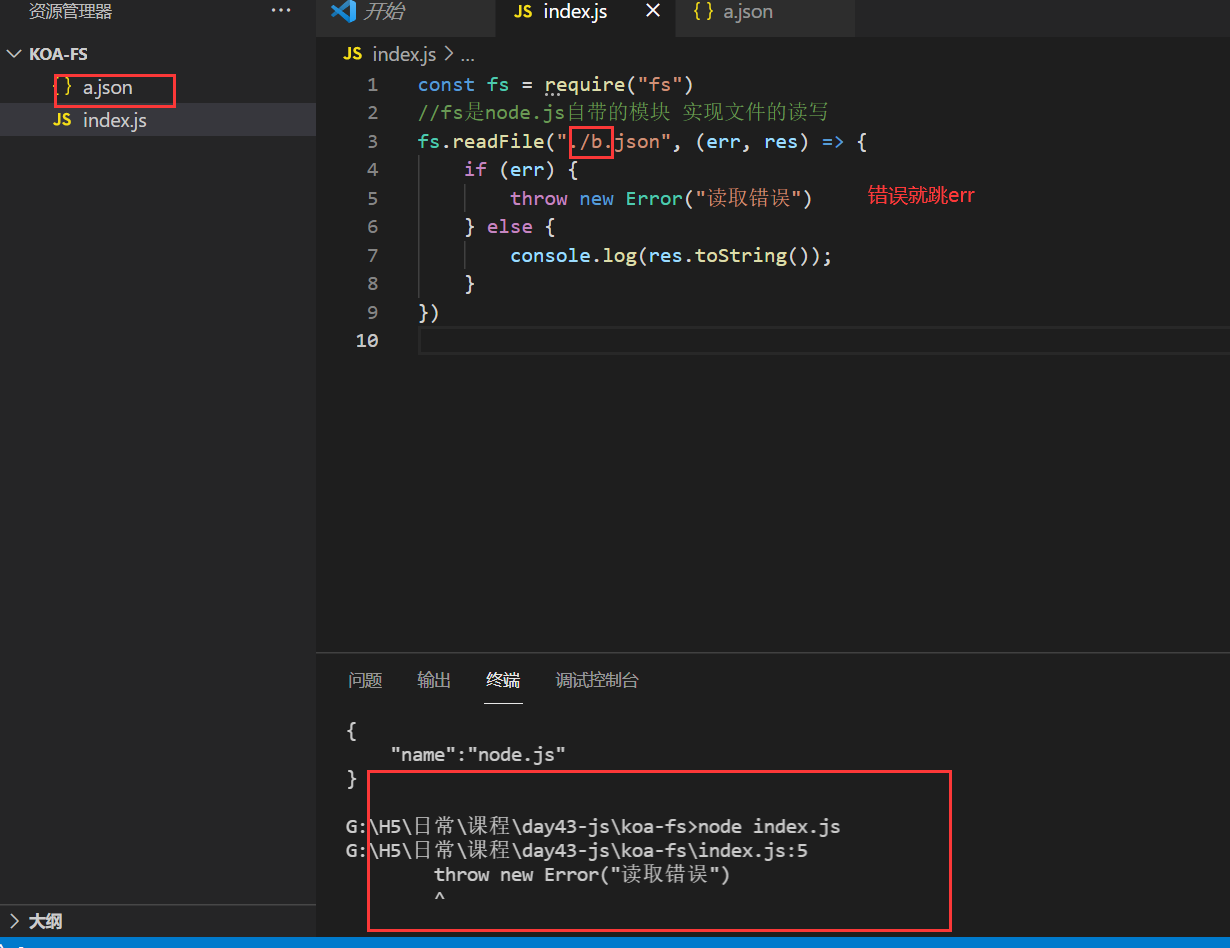This screenshot has width=1230, height=948.
Task: Click braces icon beside a.json in explorer
Action: [63, 88]
